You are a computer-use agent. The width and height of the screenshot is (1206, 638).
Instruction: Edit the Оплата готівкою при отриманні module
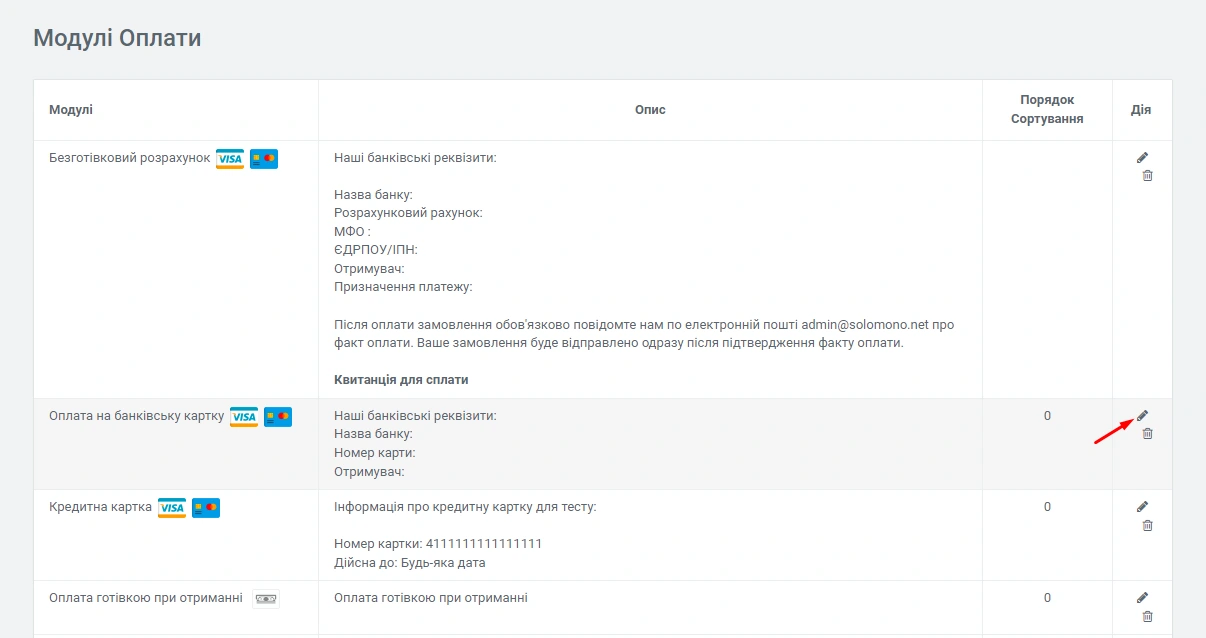(1142, 597)
